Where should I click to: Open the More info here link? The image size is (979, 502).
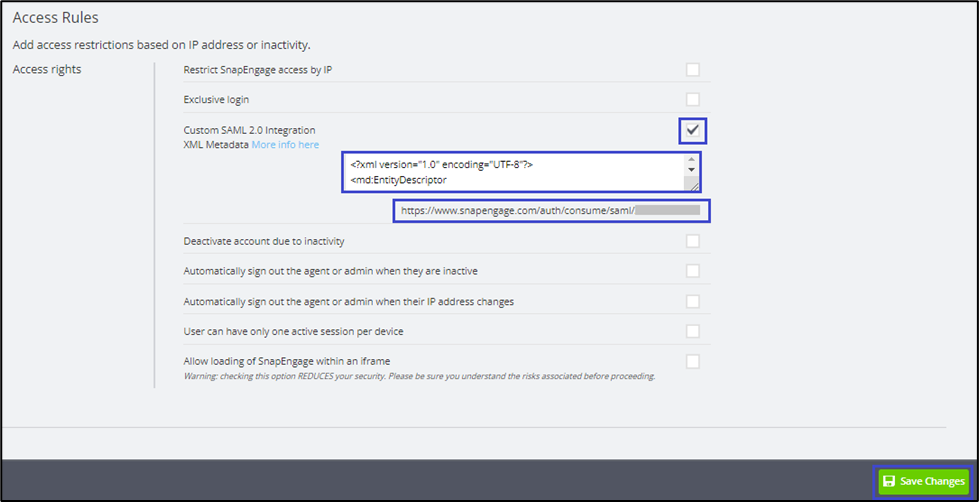(285, 145)
